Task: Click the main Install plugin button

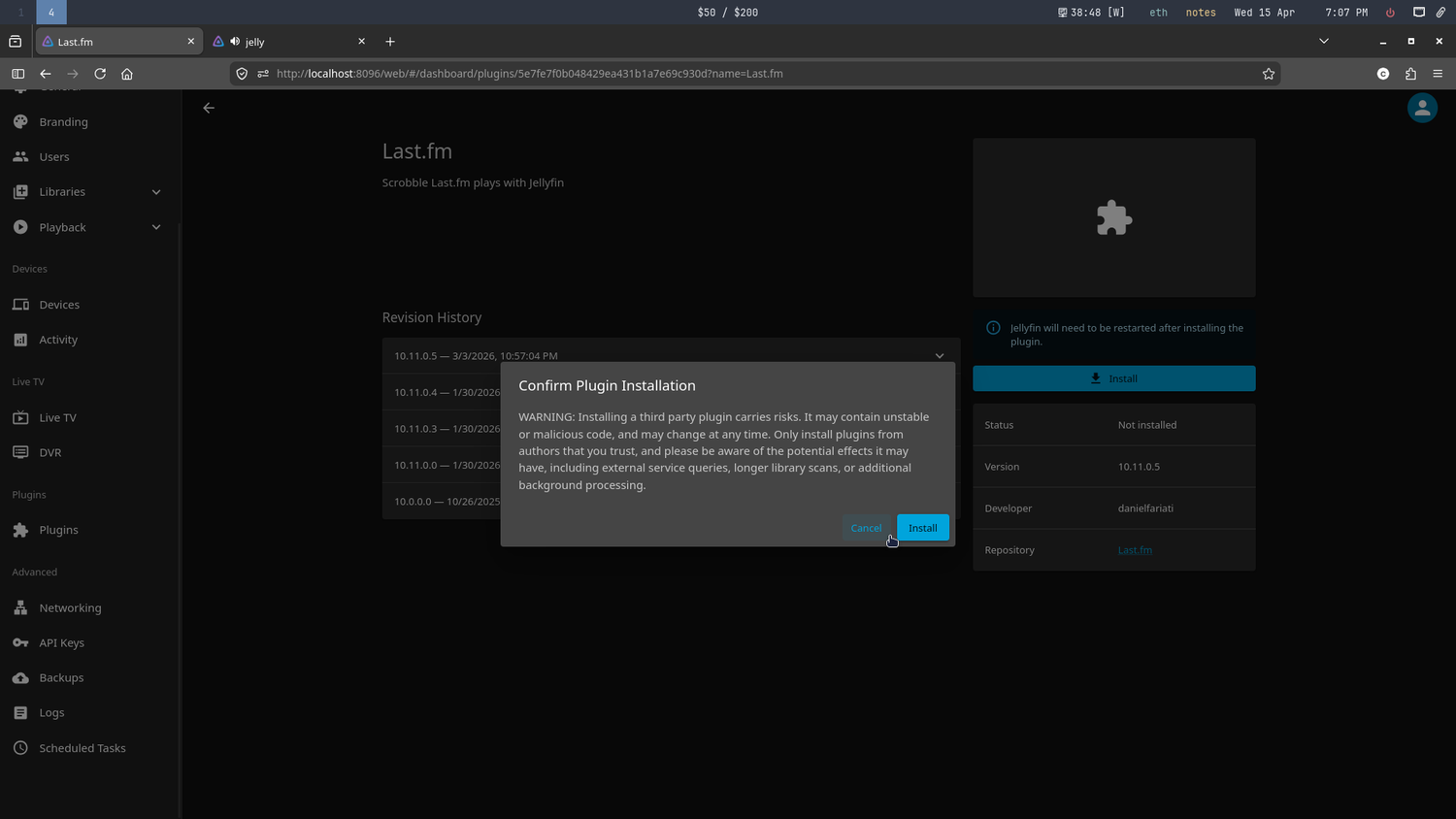Action: 1113,378
